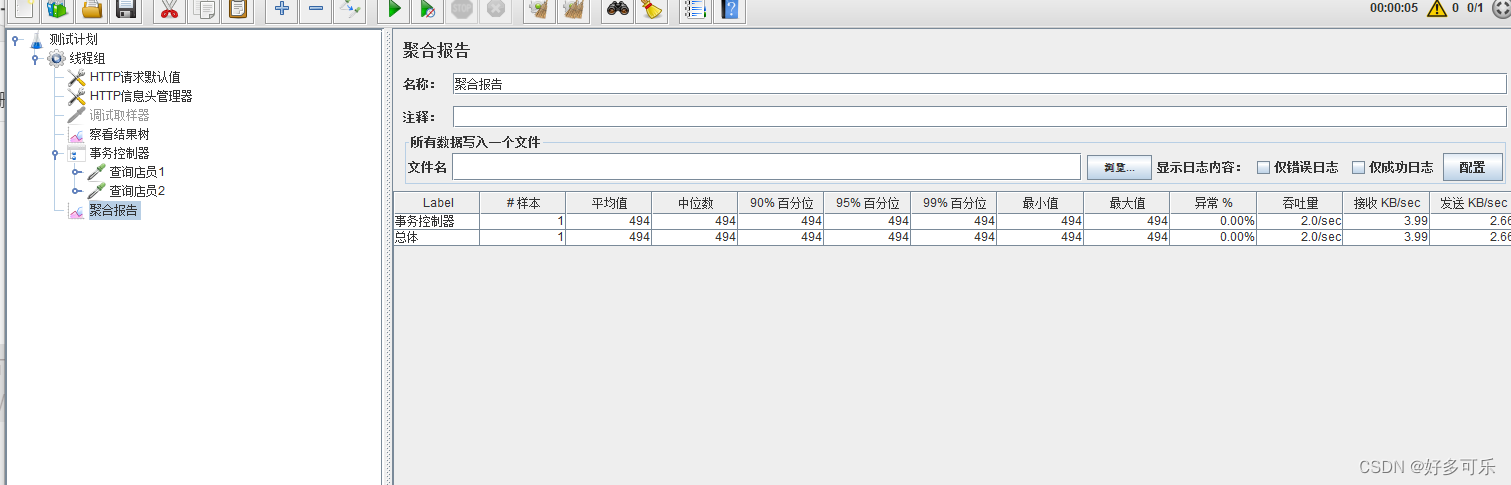
Task: Collapse the 线程组 tree node handle
Action: click(35, 58)
